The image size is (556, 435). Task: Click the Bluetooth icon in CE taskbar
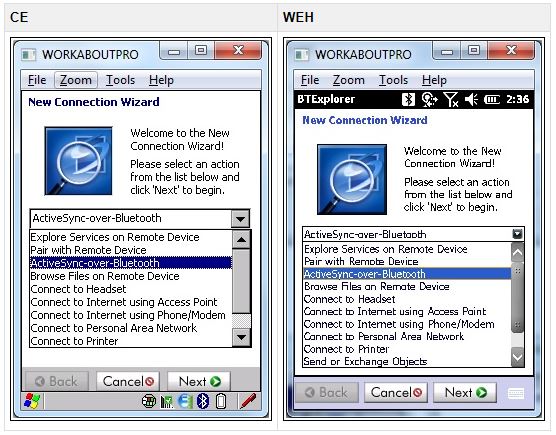point(203,401)
